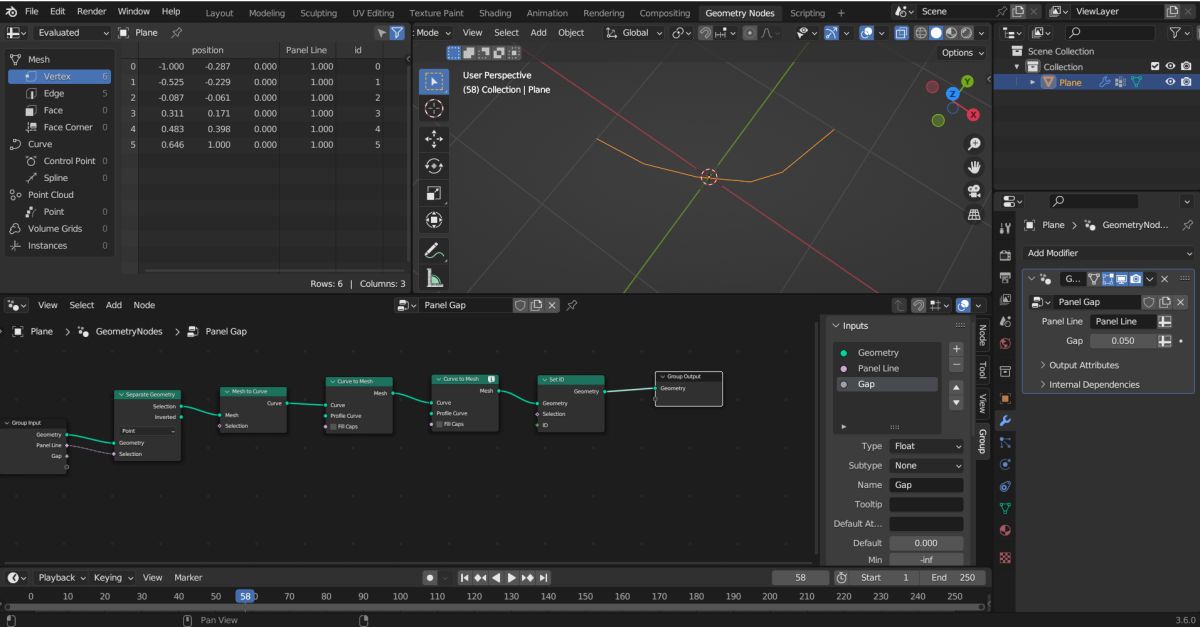The image size is (1200, 627).
Task: Open node editor Add menu
Action: tap(113, 305)
